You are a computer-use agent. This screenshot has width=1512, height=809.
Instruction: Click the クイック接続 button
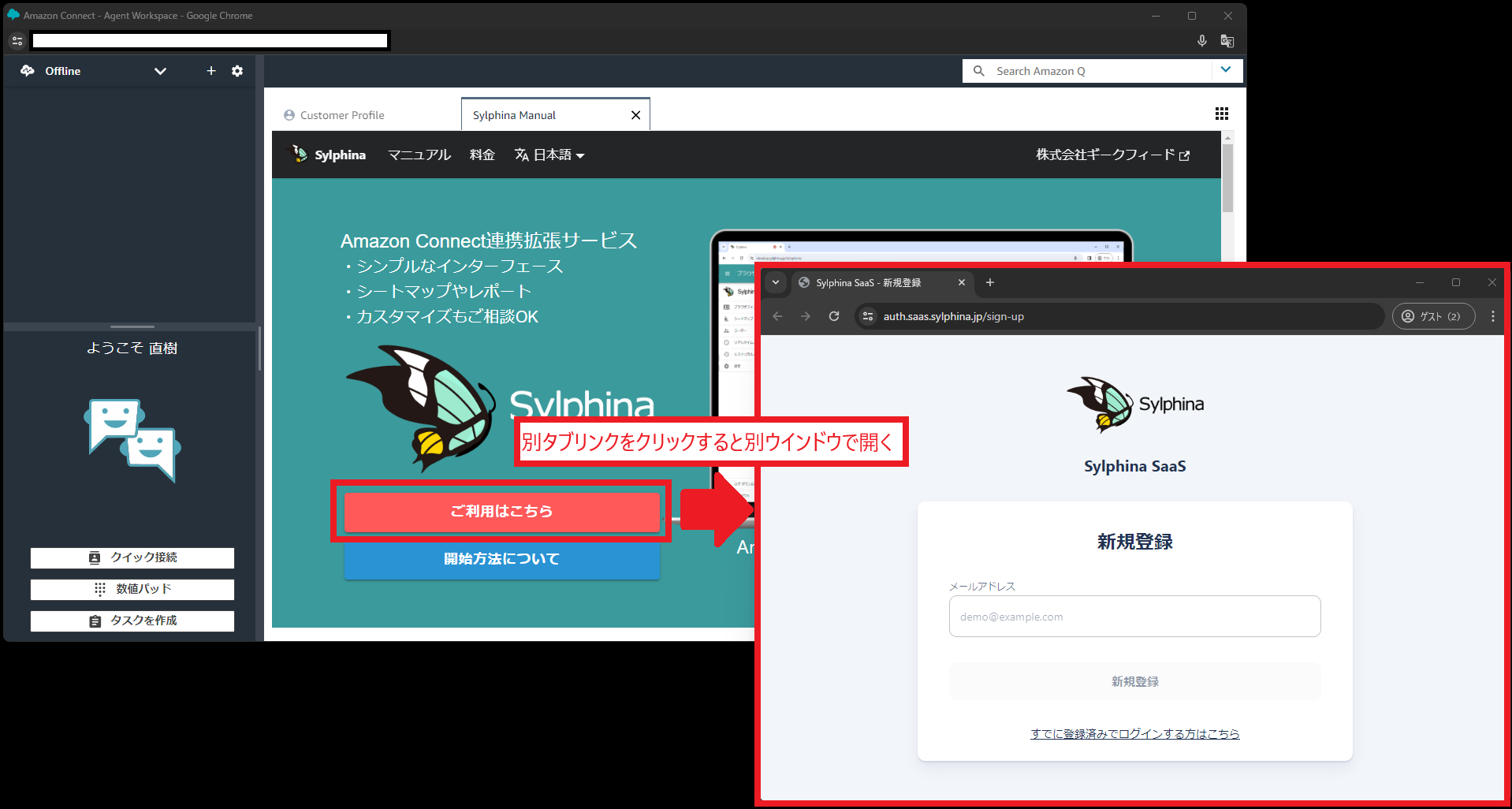(x=132, y=557)
